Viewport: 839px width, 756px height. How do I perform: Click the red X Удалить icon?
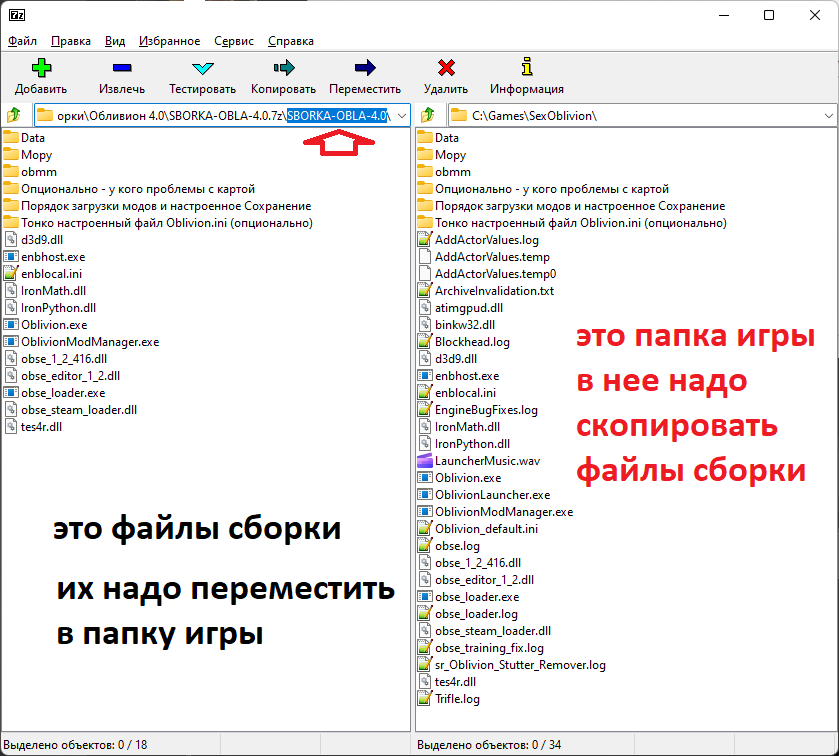(446, 69)
